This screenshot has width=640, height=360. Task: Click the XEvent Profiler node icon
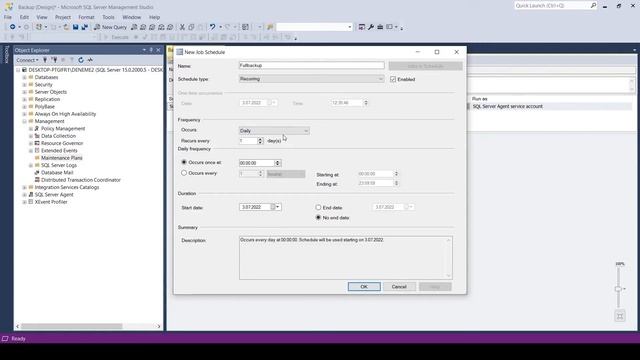[31, 202]
